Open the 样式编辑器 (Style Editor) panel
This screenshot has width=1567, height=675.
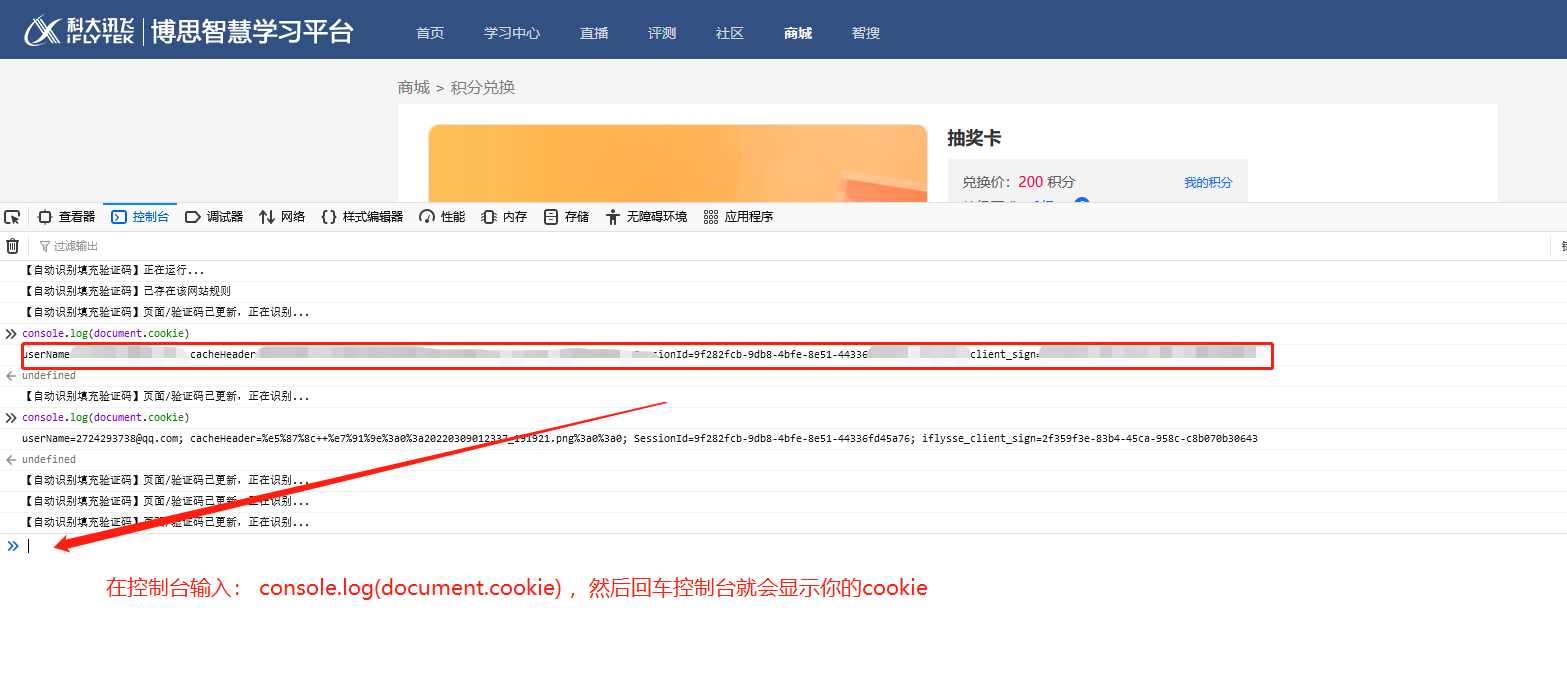point(362,217)
